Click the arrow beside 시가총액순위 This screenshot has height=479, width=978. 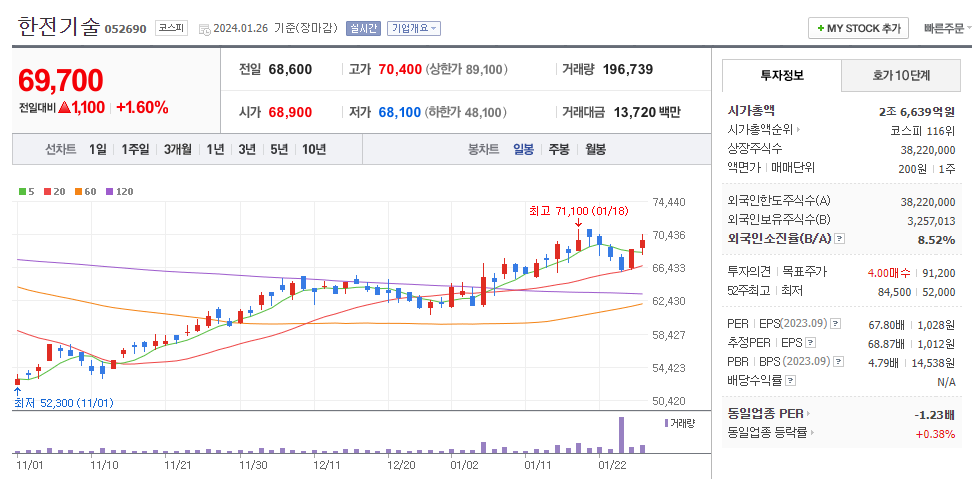pos(798,130)
